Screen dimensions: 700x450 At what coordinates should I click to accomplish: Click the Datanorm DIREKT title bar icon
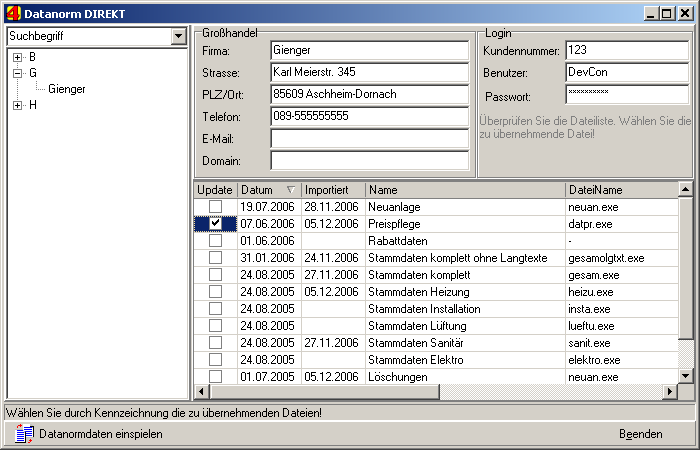(12, 13)
